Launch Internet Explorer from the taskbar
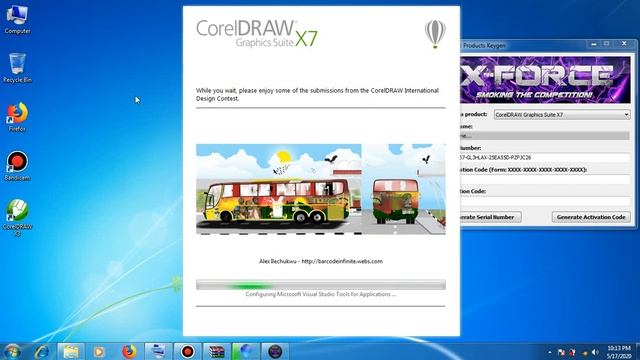640x360 pixels. pos(42,351)
